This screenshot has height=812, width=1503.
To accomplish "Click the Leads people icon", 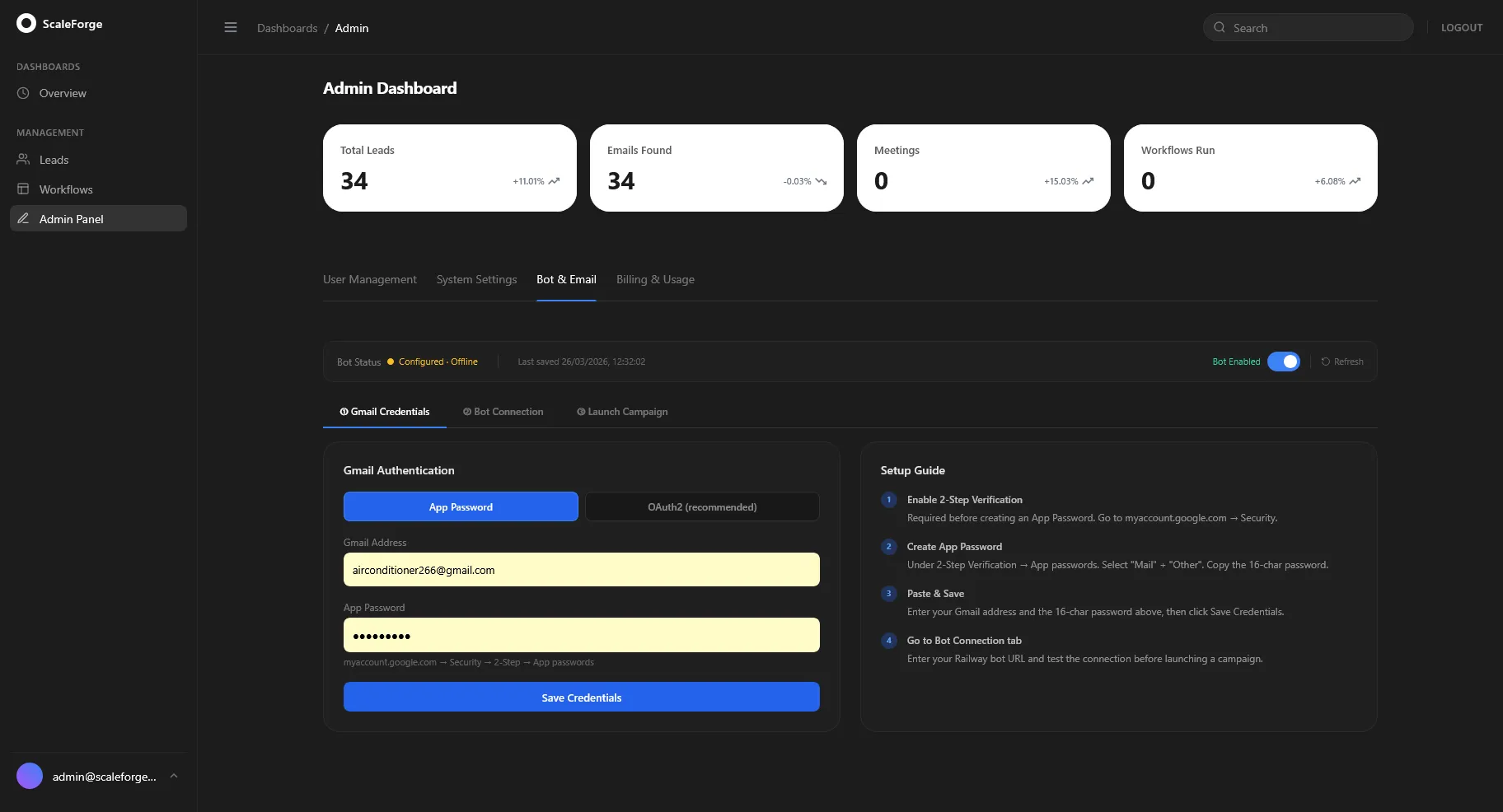I will (23, 160).
